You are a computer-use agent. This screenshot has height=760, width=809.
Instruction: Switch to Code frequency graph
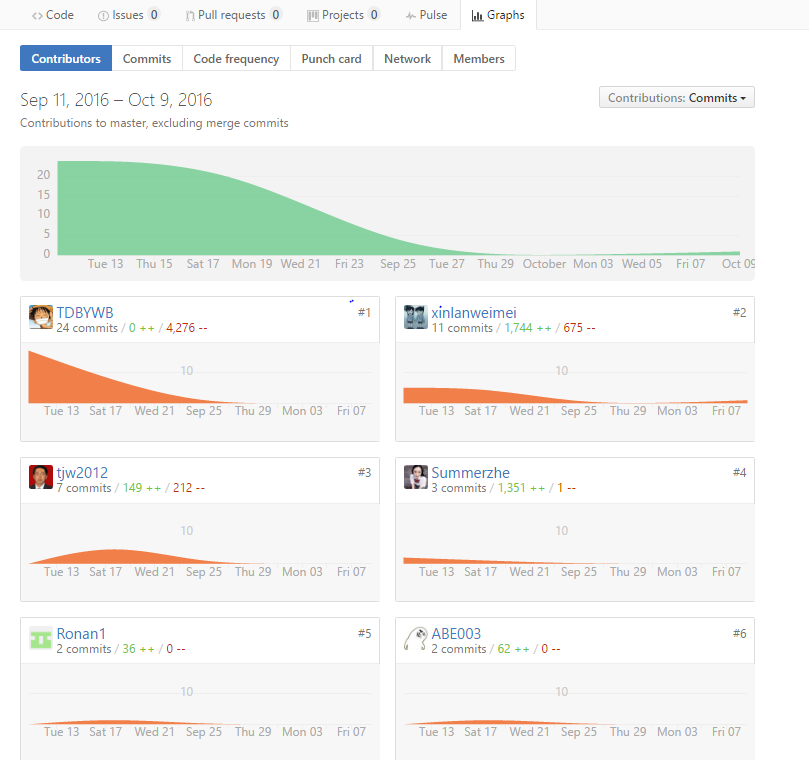236,58
